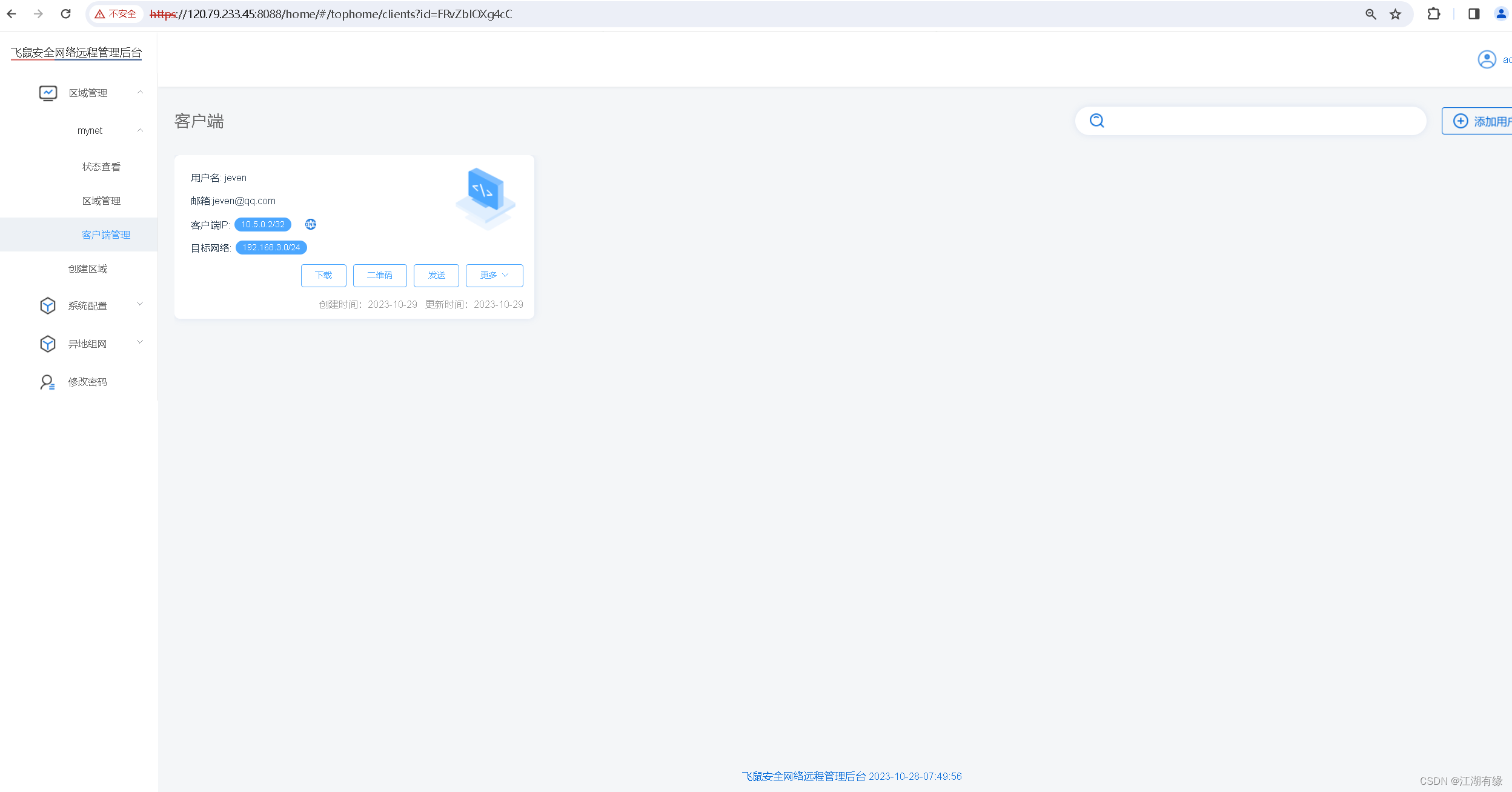Collapse the mynet submenu chevron
Viewport: 1512px width, 792px height.
[140, 130]
